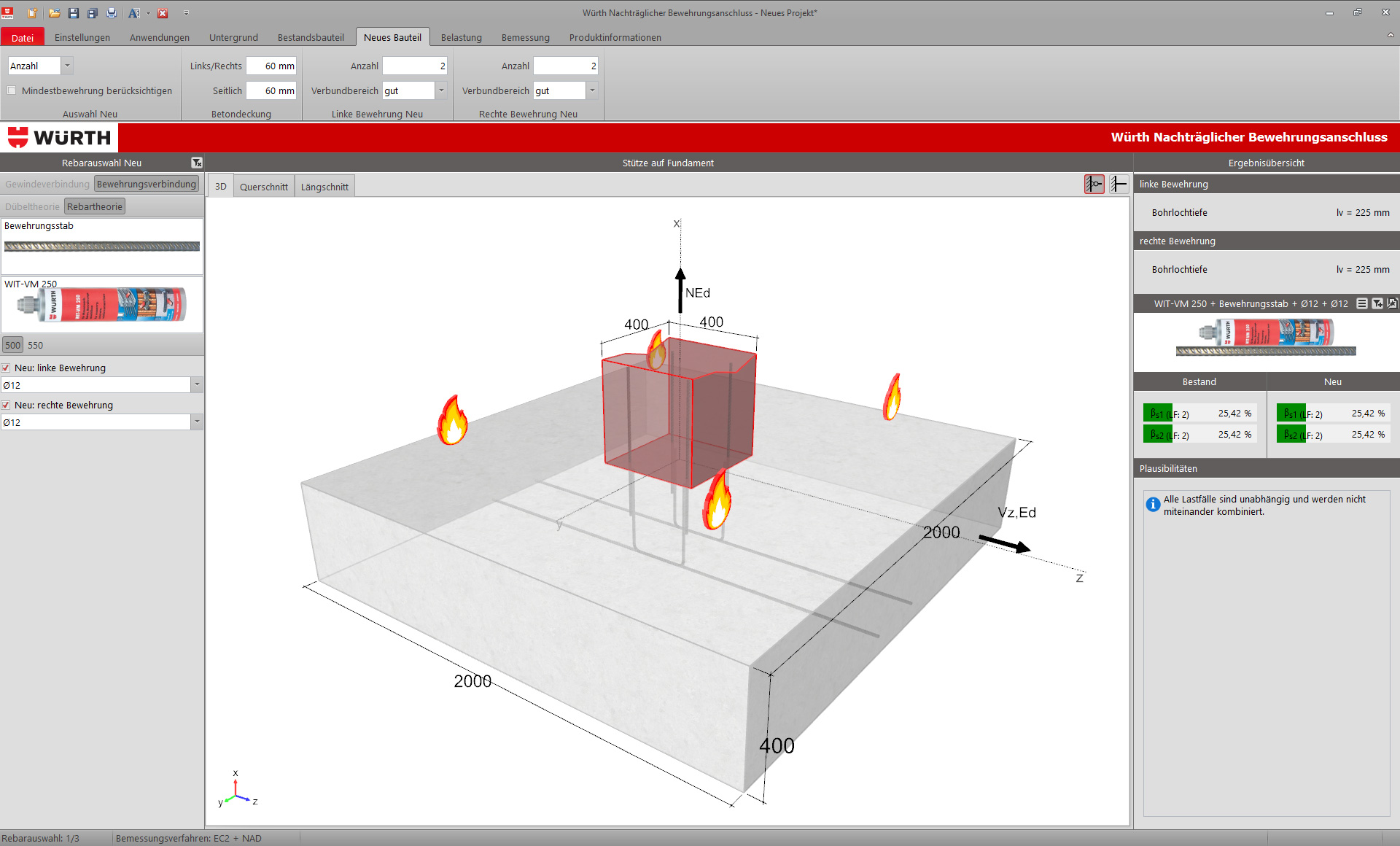
Task: Click the red X close-project icon
Action: tap(163, 13)
